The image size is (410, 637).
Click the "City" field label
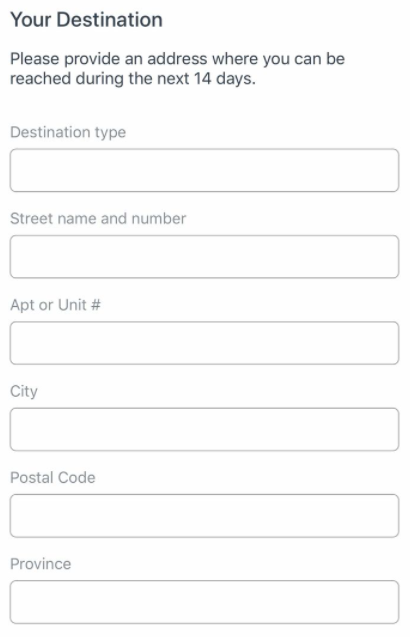coord(24,392)
